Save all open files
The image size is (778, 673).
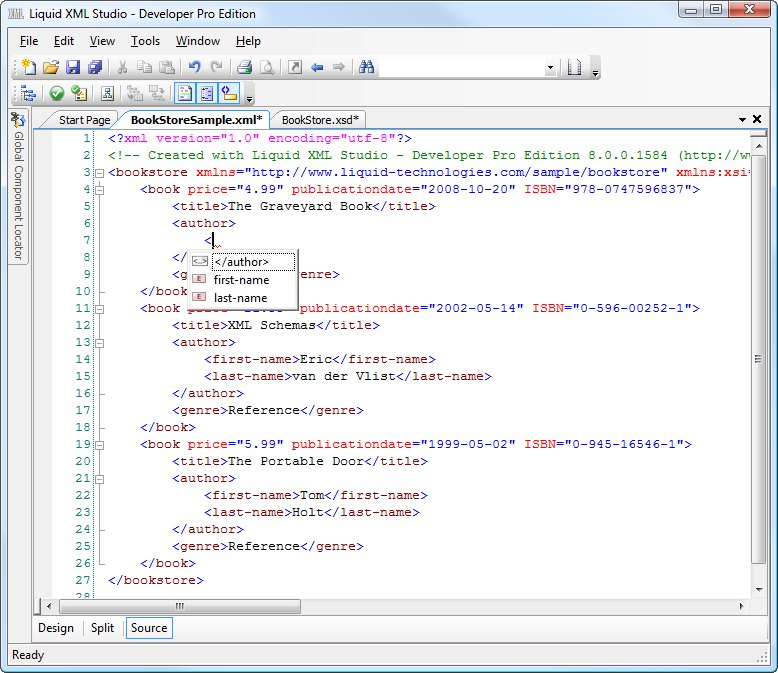point(95,67)
